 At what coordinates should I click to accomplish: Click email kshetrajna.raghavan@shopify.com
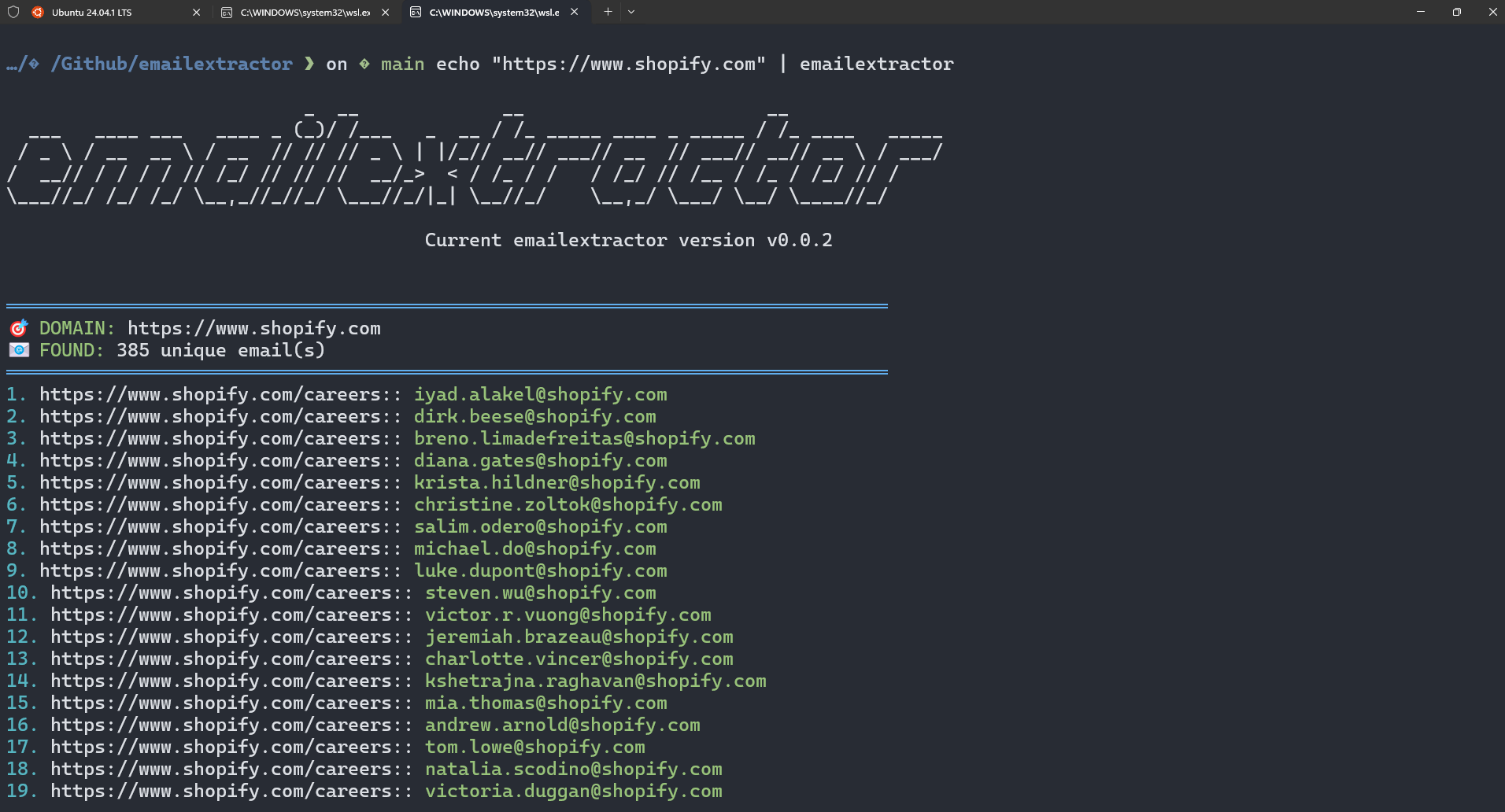(x=596, y=681)
